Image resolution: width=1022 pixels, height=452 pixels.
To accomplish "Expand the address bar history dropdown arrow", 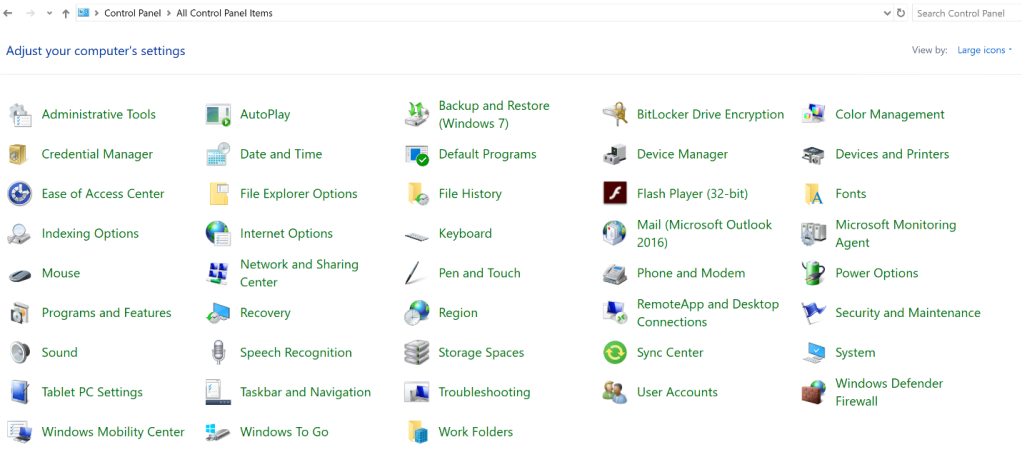I will (887, 13).
